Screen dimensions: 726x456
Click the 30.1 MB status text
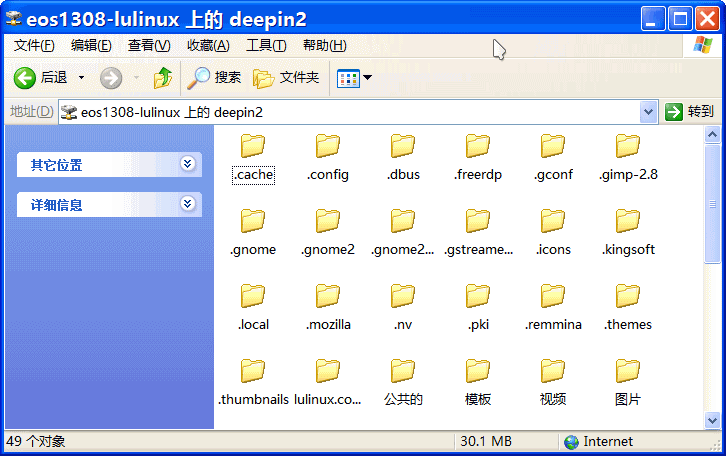tap(486, 441)
